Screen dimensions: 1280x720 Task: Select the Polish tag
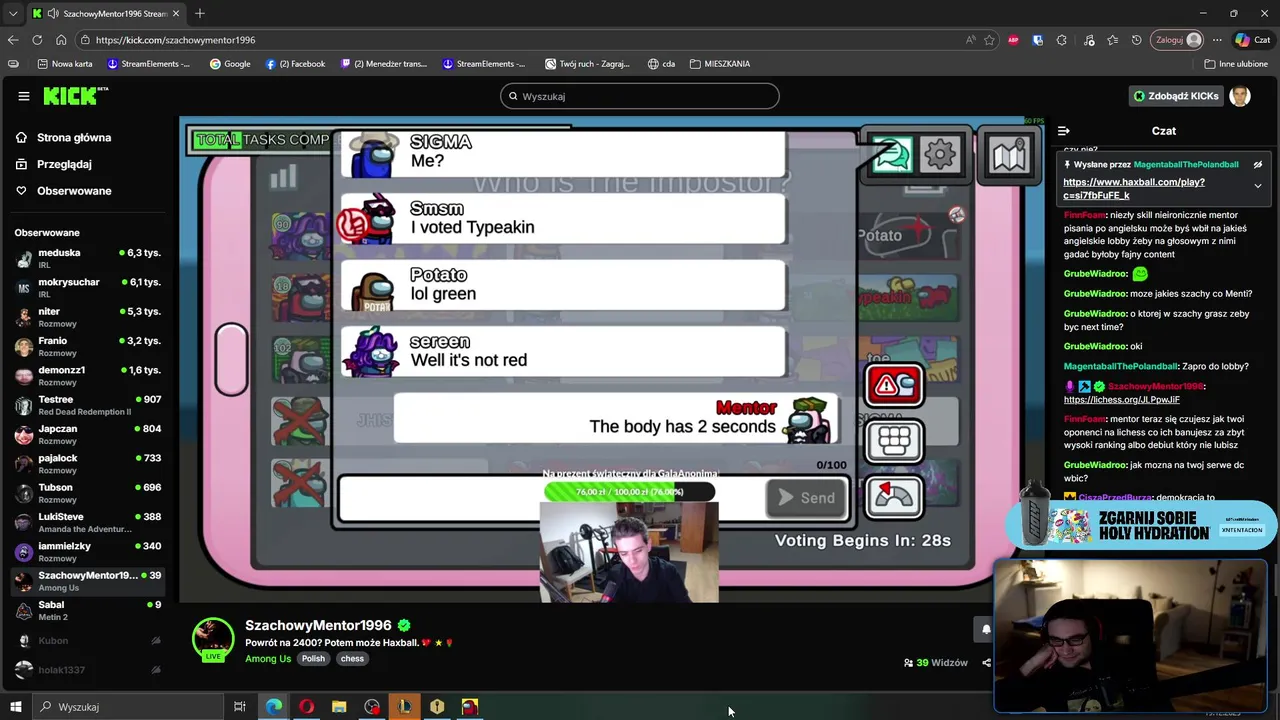[x=313, y=659]
